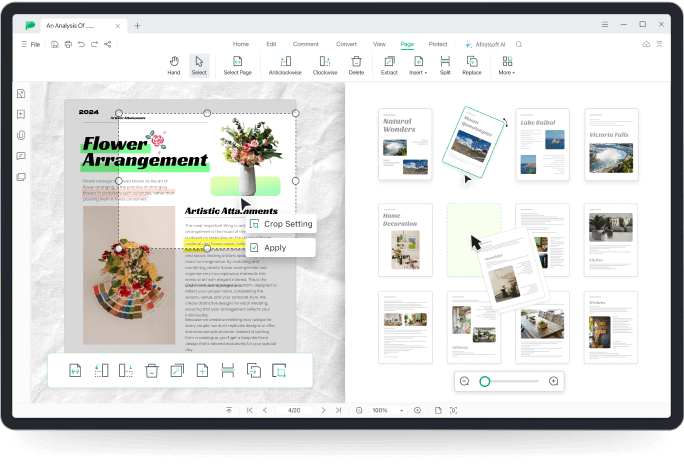Click the Extract pages icon
The height and width of the screenshot is (468, 684).
(x=389, y=65)
